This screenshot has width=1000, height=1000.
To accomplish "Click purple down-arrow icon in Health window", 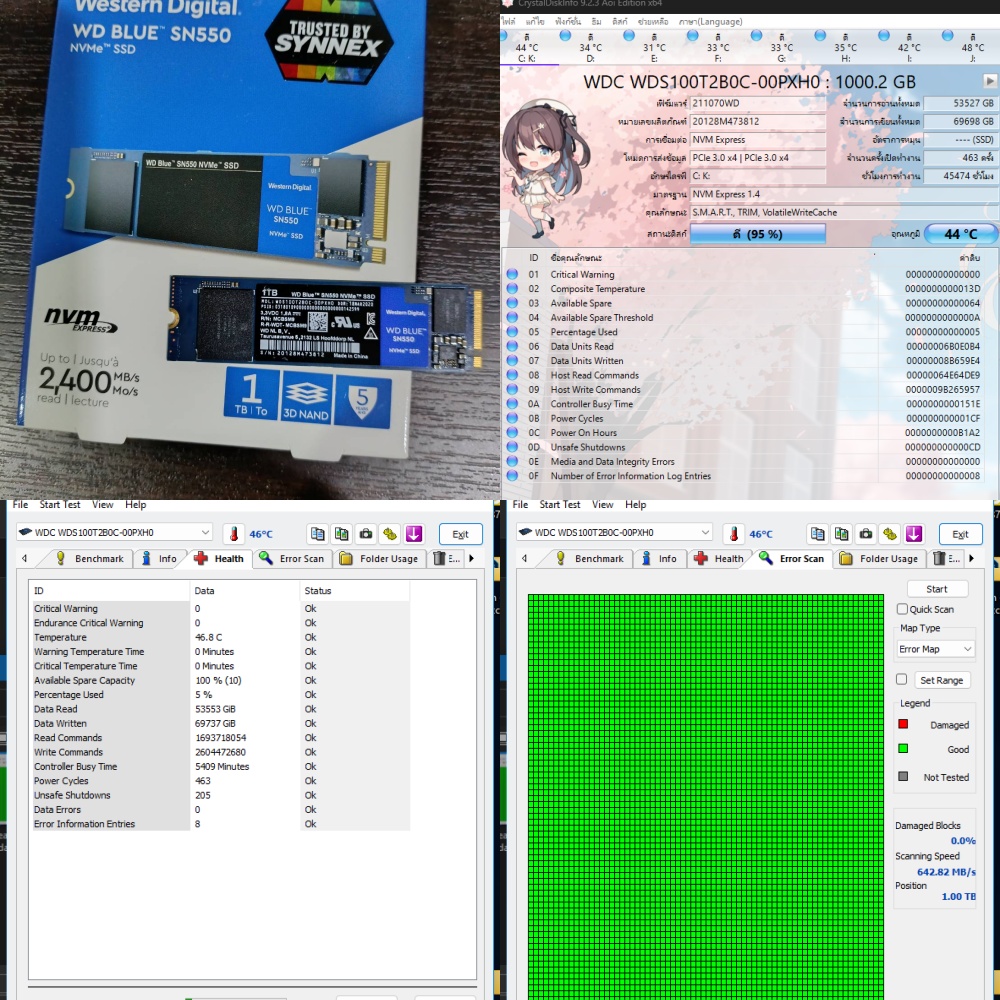I will [414, 534].
